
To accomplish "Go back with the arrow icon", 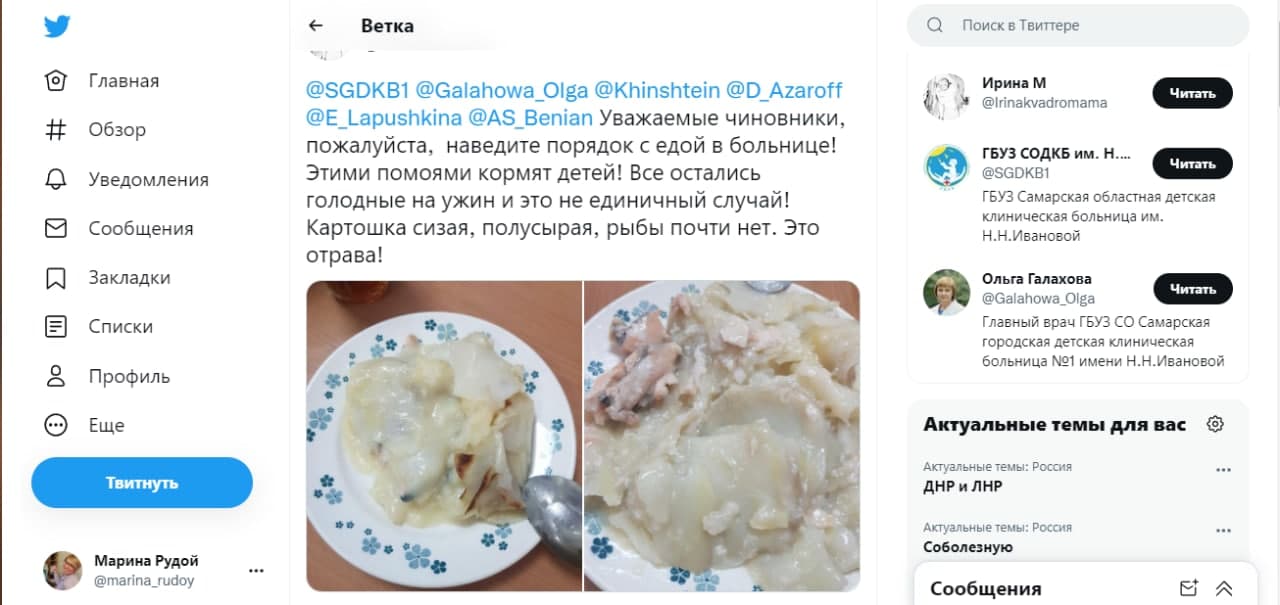I will click(x=316, y=26).
